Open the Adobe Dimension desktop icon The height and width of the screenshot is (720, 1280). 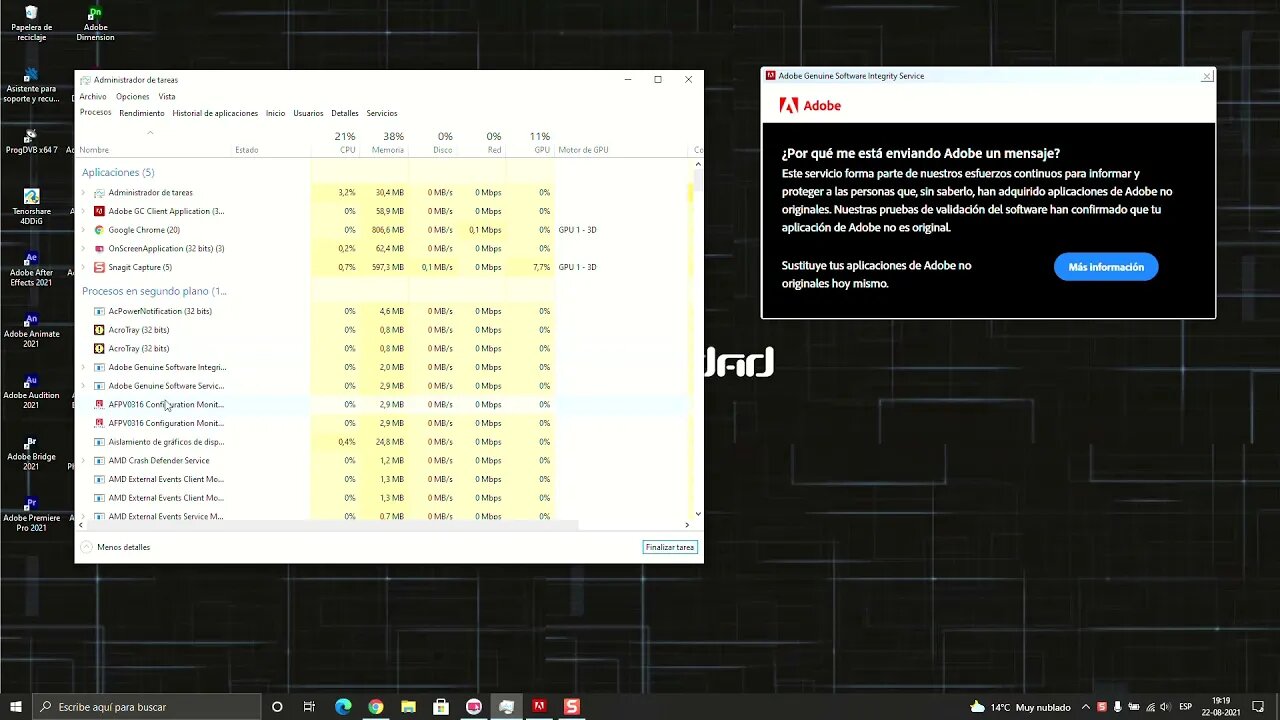pos(95,23)
